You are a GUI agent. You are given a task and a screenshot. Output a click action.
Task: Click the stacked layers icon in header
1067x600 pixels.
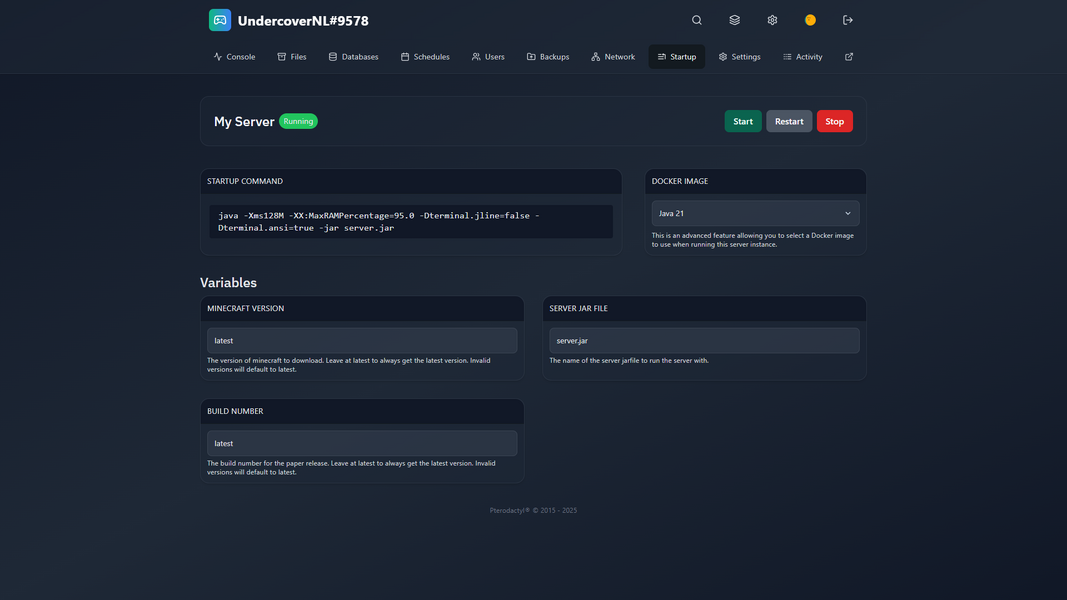(x=734, y=20)
